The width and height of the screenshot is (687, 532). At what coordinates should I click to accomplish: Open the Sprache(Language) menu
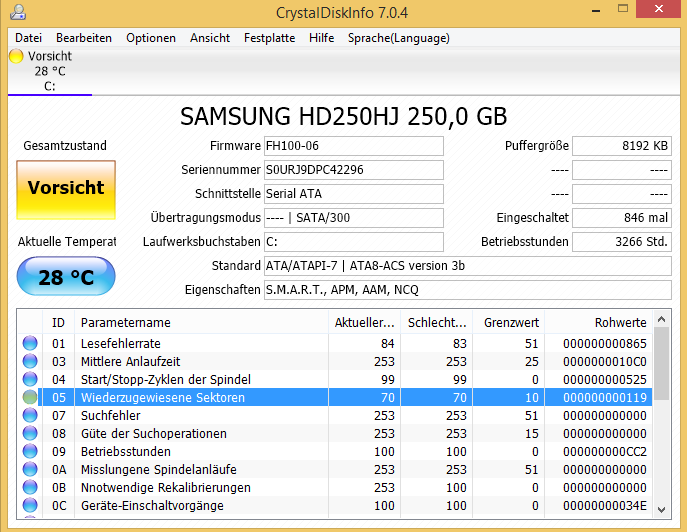tap(399, 38)
